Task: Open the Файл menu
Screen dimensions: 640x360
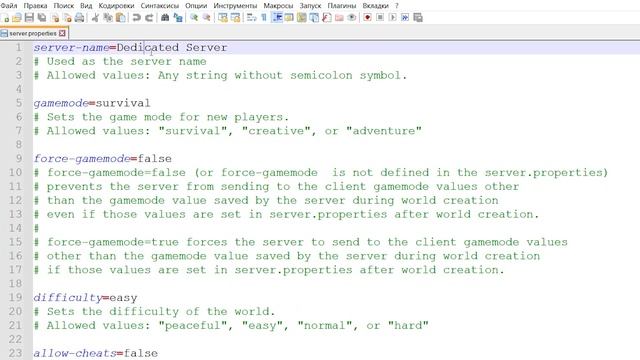Action: pyautogui.click(x=9, y=6)
